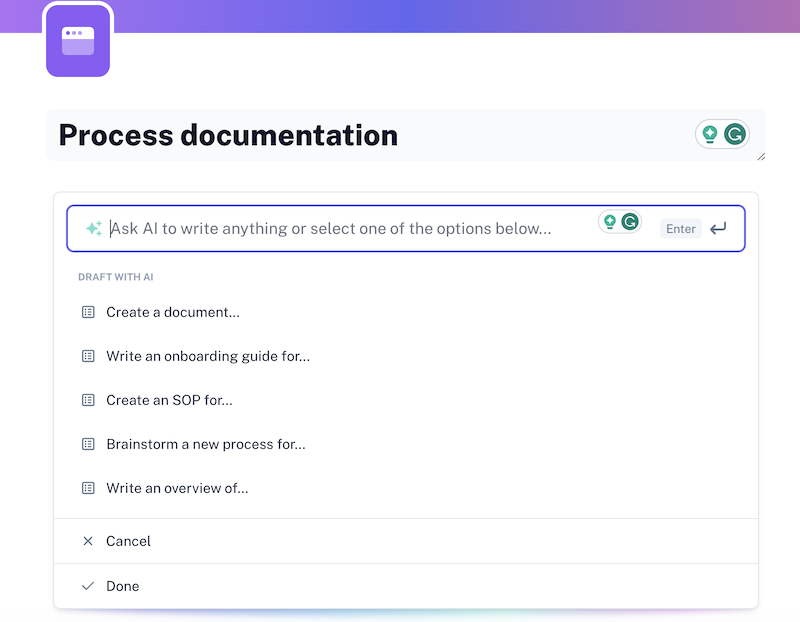Click the AI sparkle icon in prompt field
The image size is (800, 622).
click(94, 229)
